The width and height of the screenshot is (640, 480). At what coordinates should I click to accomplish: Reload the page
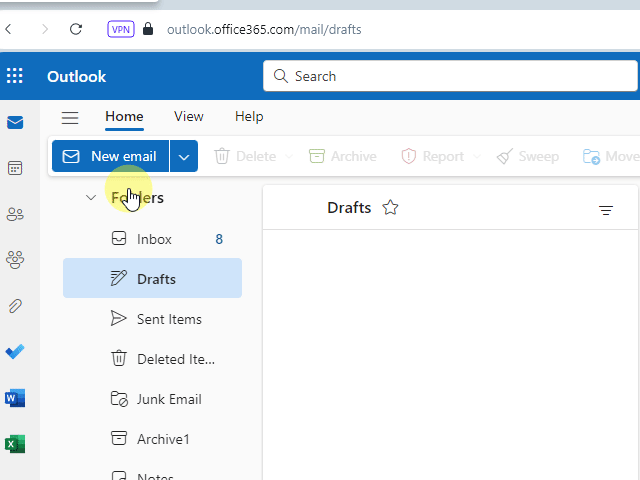pos(76,29)
